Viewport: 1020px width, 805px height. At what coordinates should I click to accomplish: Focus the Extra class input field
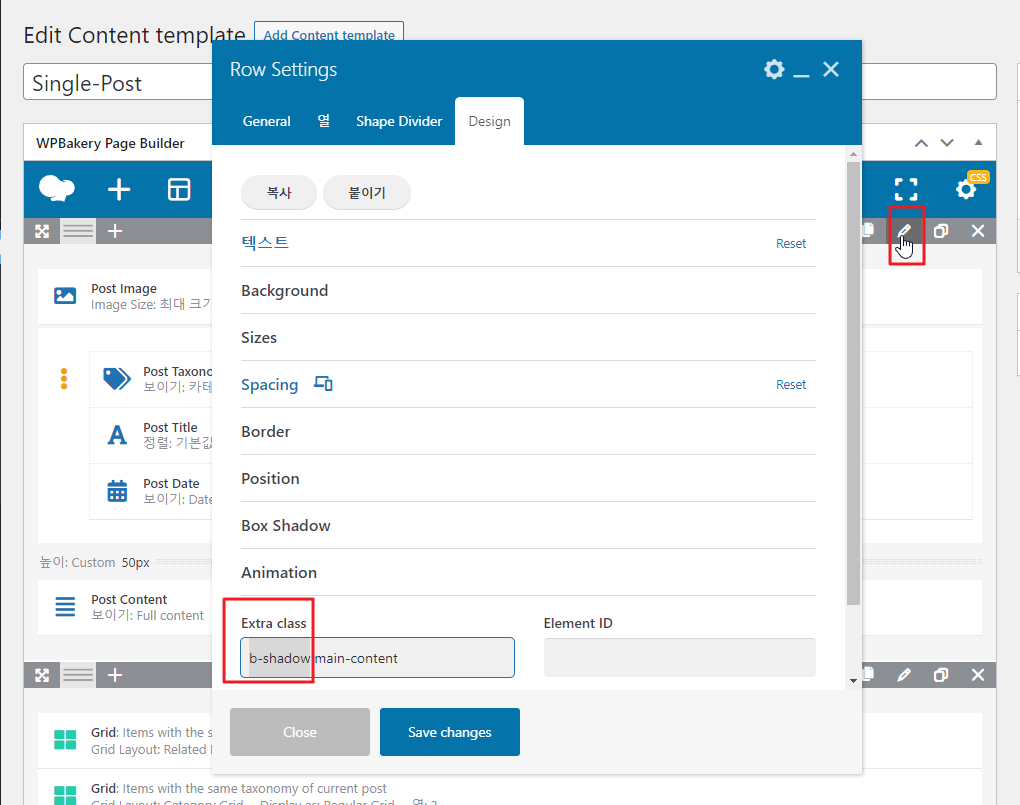(x=377, y=658)
